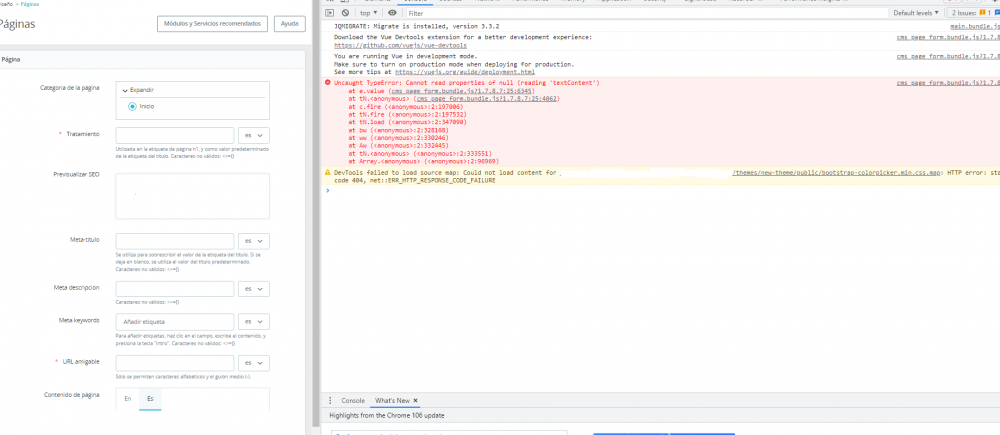Click the URL amigable text field
The height and width of the screenshot is (435, 1000).
point(175,363)
